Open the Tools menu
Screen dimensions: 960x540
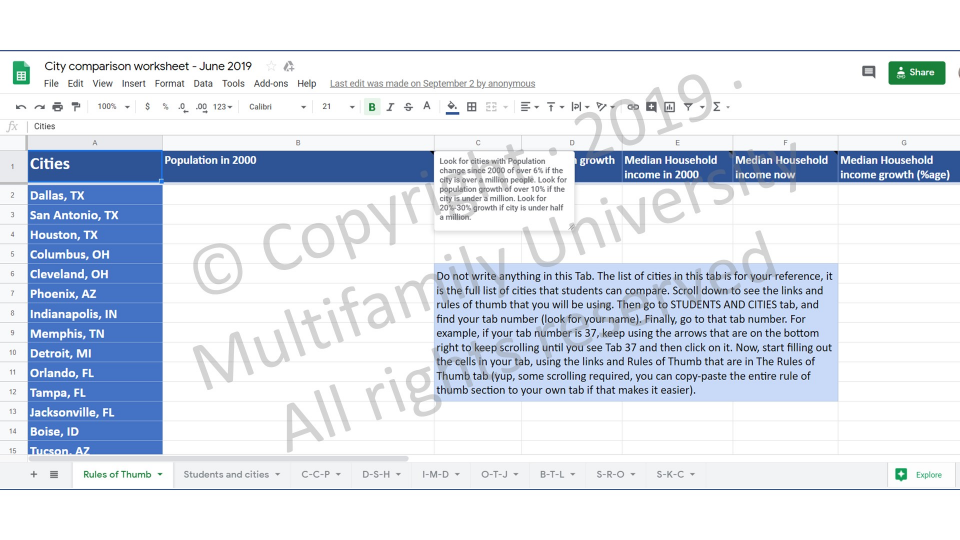(x=233, y=83)
